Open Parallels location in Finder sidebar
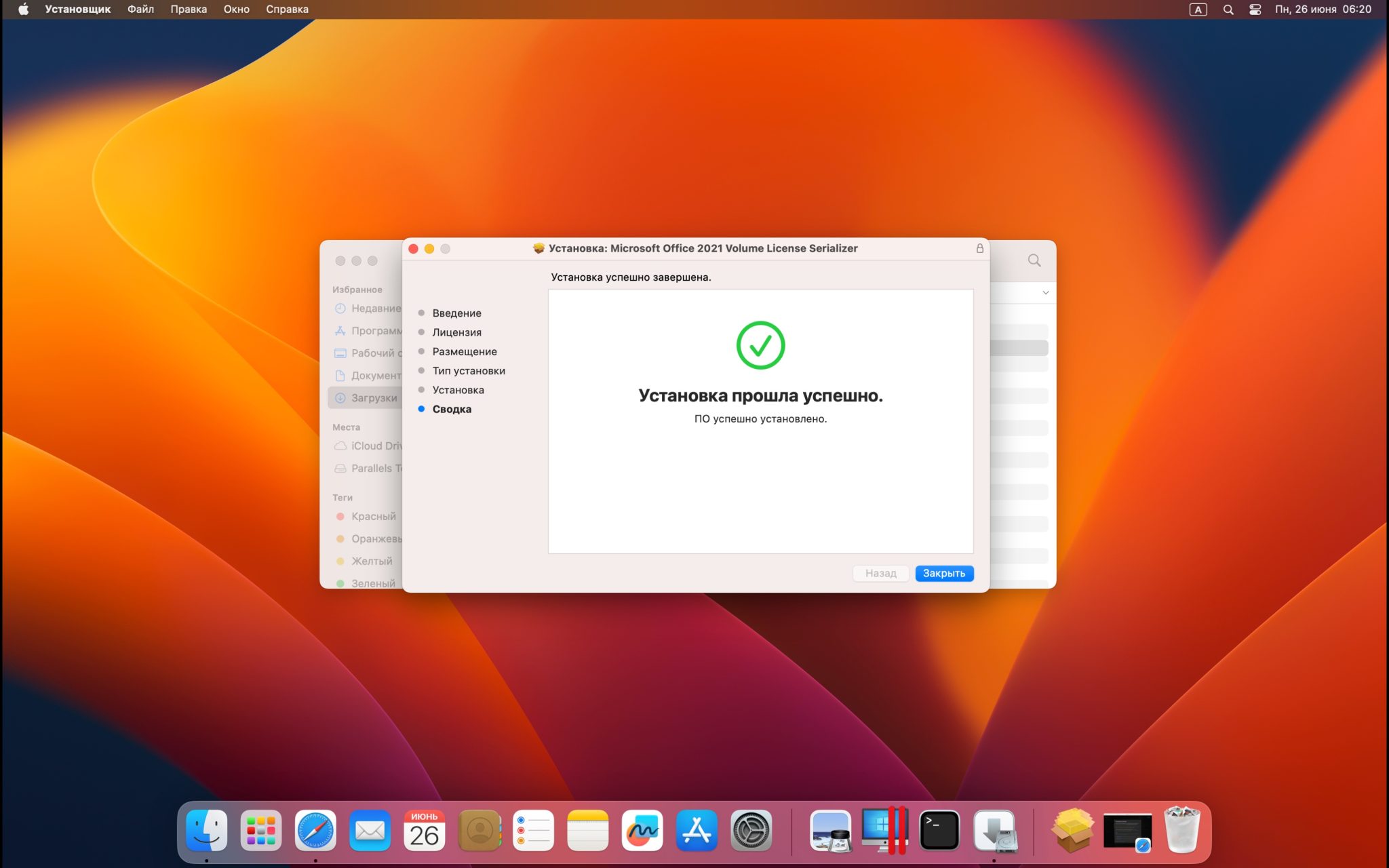This screenshot has height=868, width=1389. [x=368, y=469]
